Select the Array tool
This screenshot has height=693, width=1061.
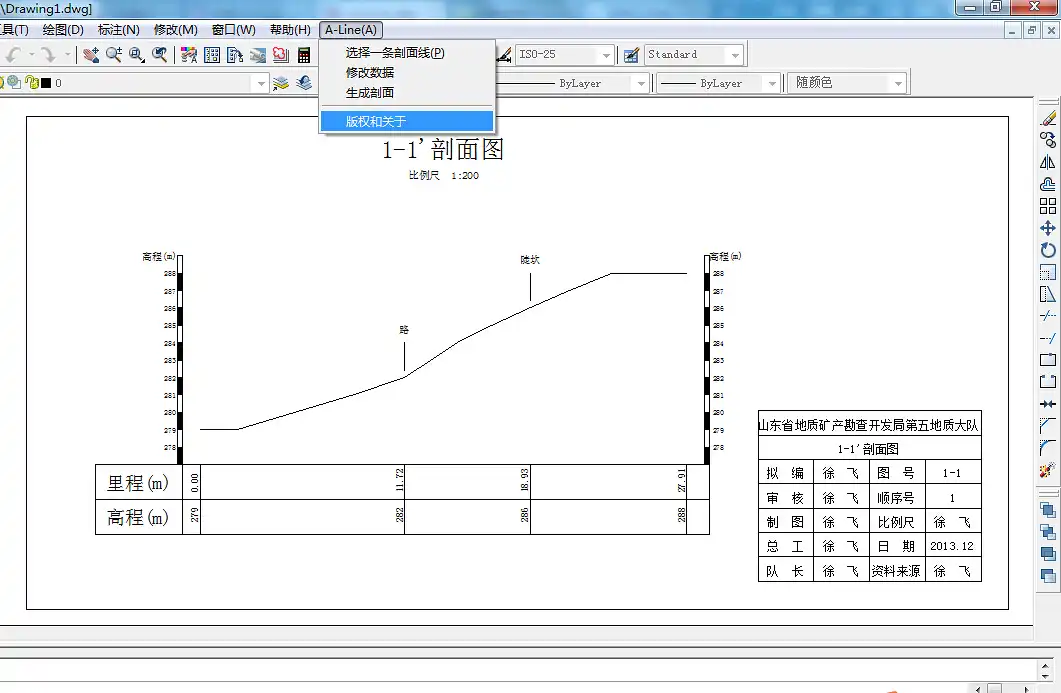click(x=1048, y=206)
